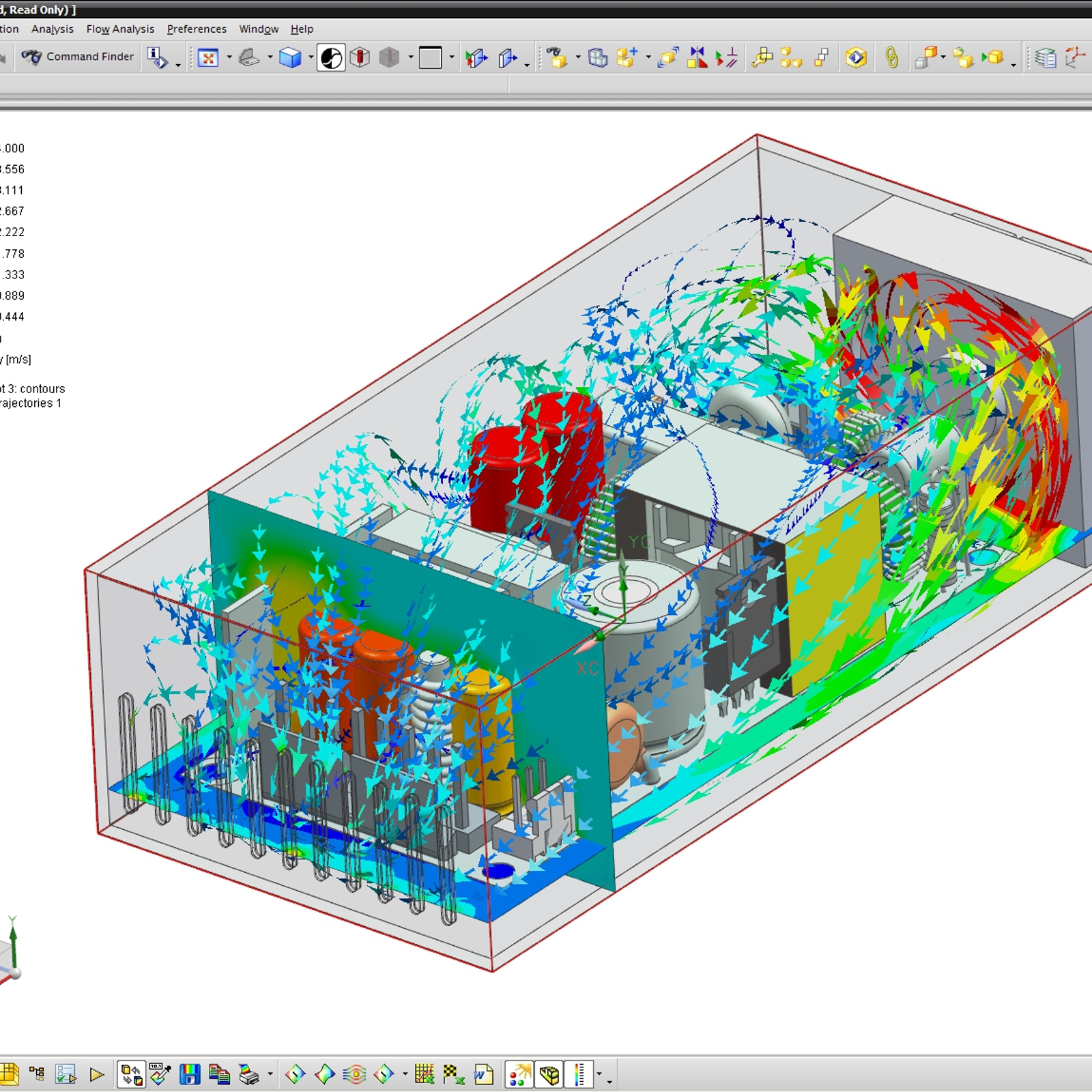Click the grayed-out cube icon
The image size is (1092, 1092).
click(389, 58)
